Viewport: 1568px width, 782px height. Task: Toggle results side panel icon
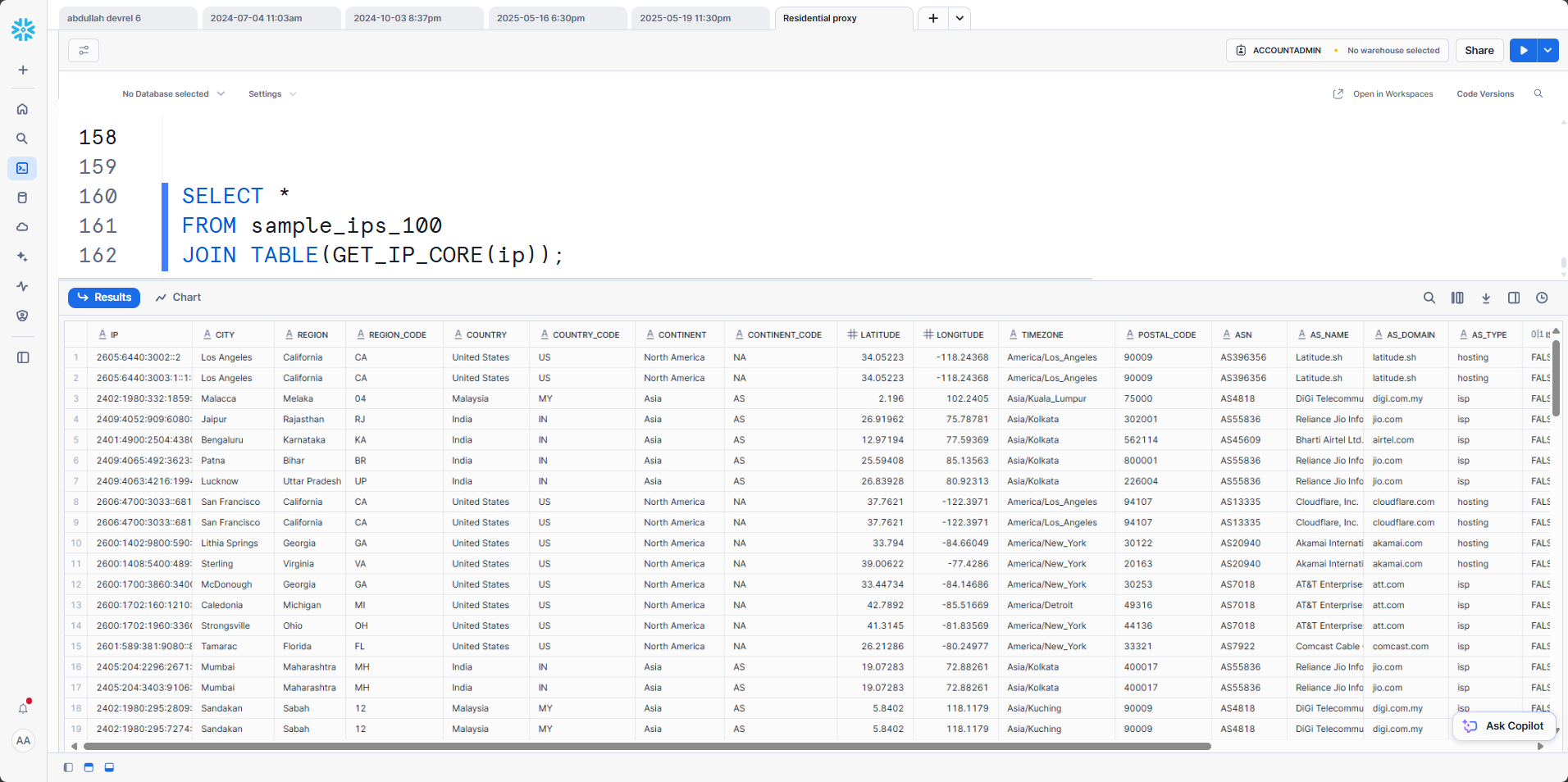coord(1514,298)
